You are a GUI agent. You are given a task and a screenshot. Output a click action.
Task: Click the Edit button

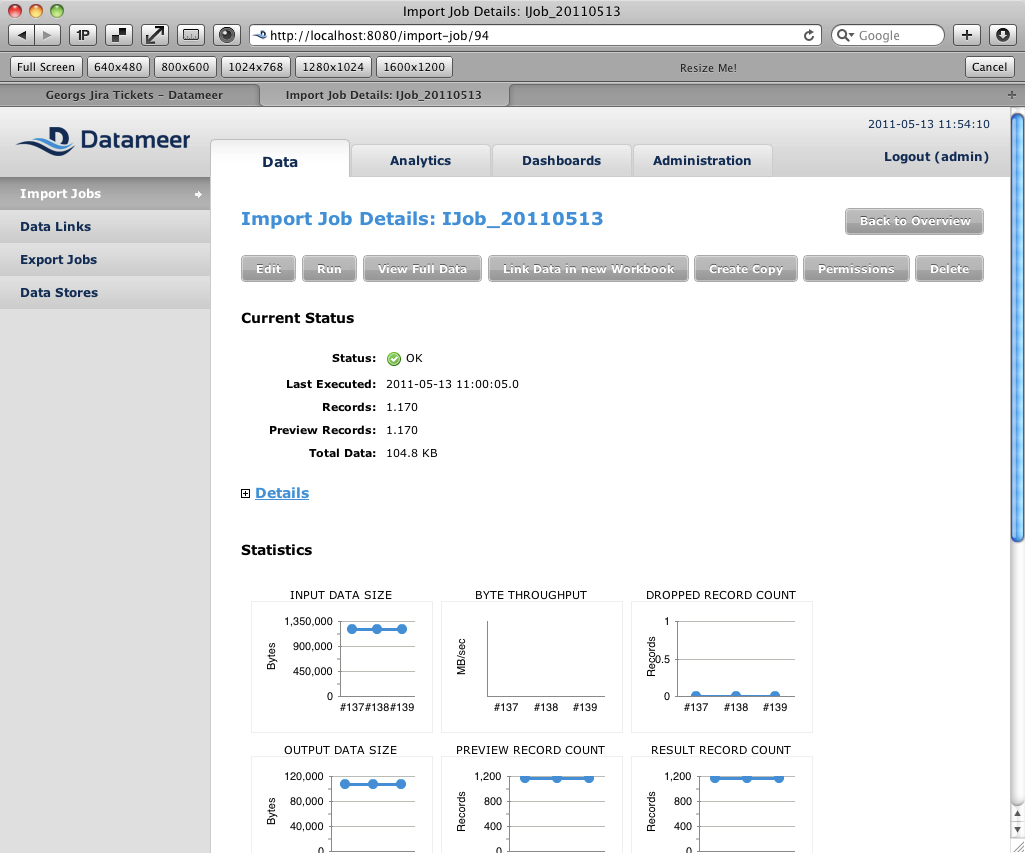(x=269, y=269)
